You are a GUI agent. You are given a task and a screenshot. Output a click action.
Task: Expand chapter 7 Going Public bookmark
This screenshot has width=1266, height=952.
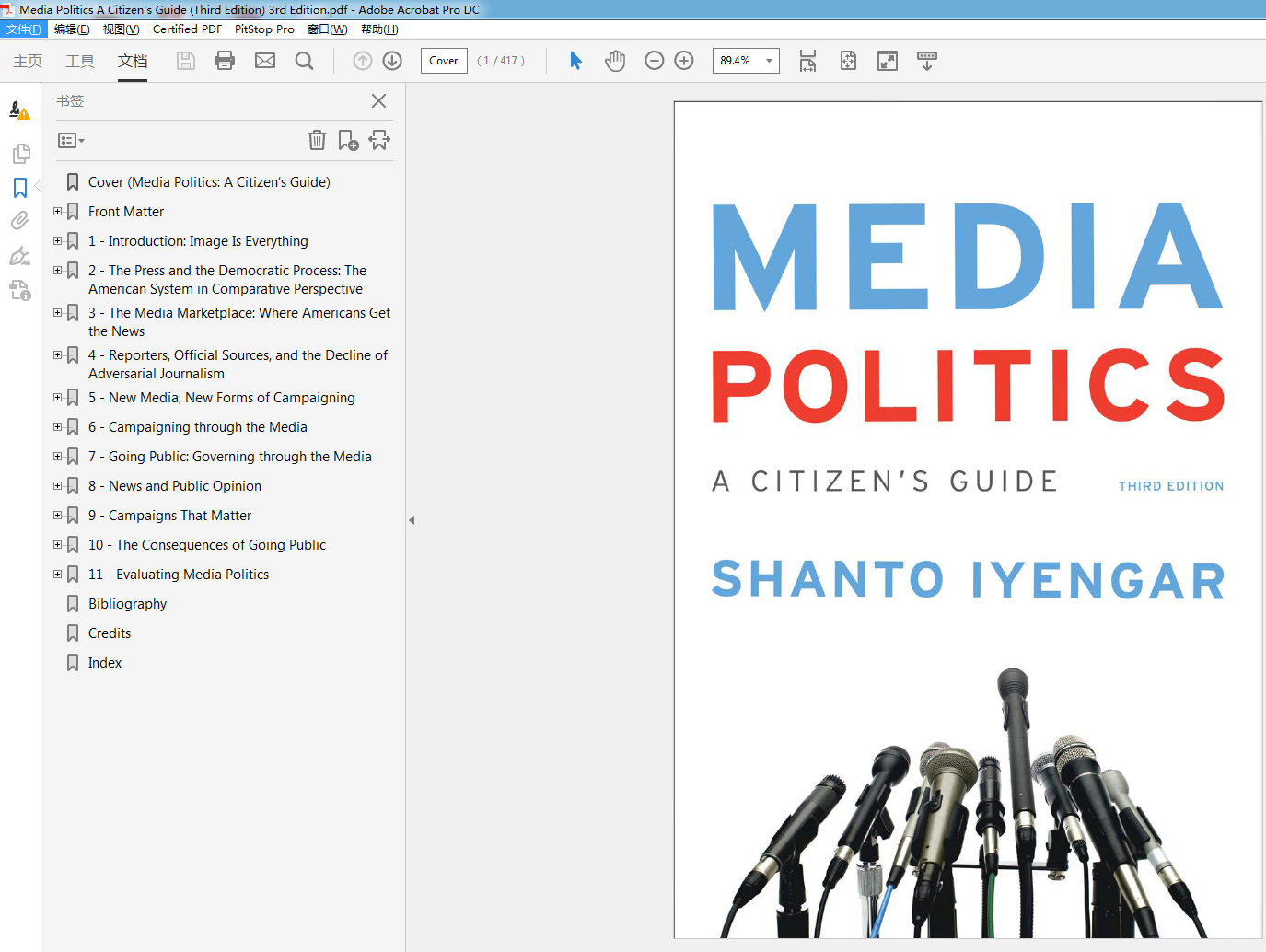click(x=57, y=457)
